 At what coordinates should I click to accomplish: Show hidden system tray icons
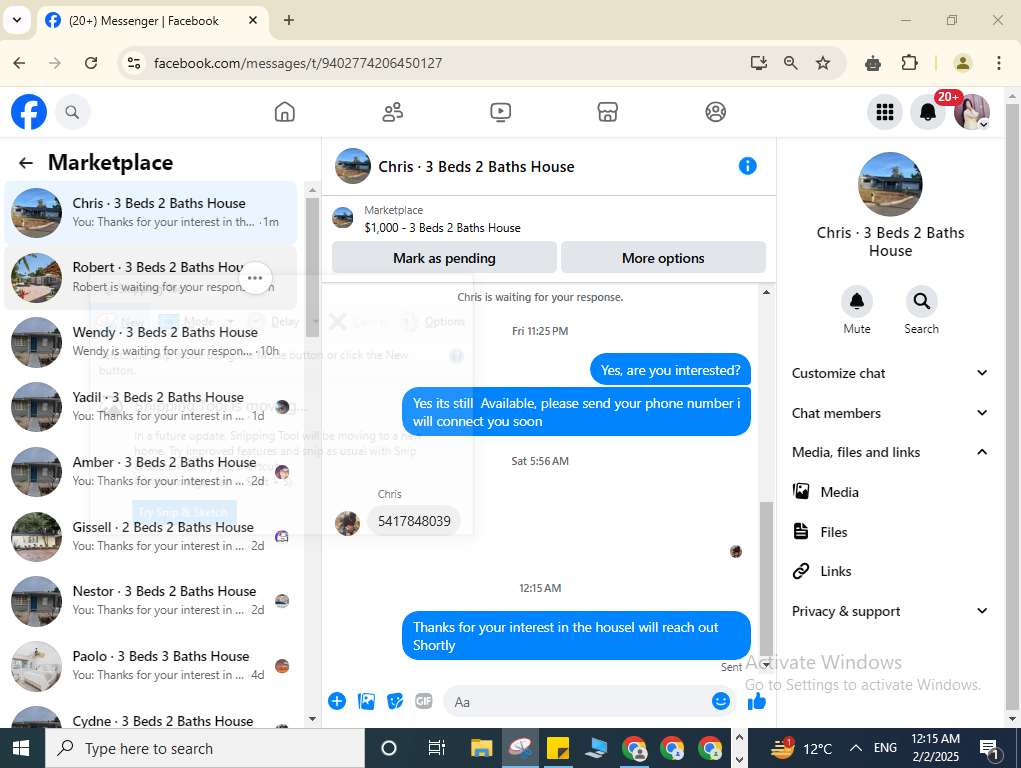(856, 748)
